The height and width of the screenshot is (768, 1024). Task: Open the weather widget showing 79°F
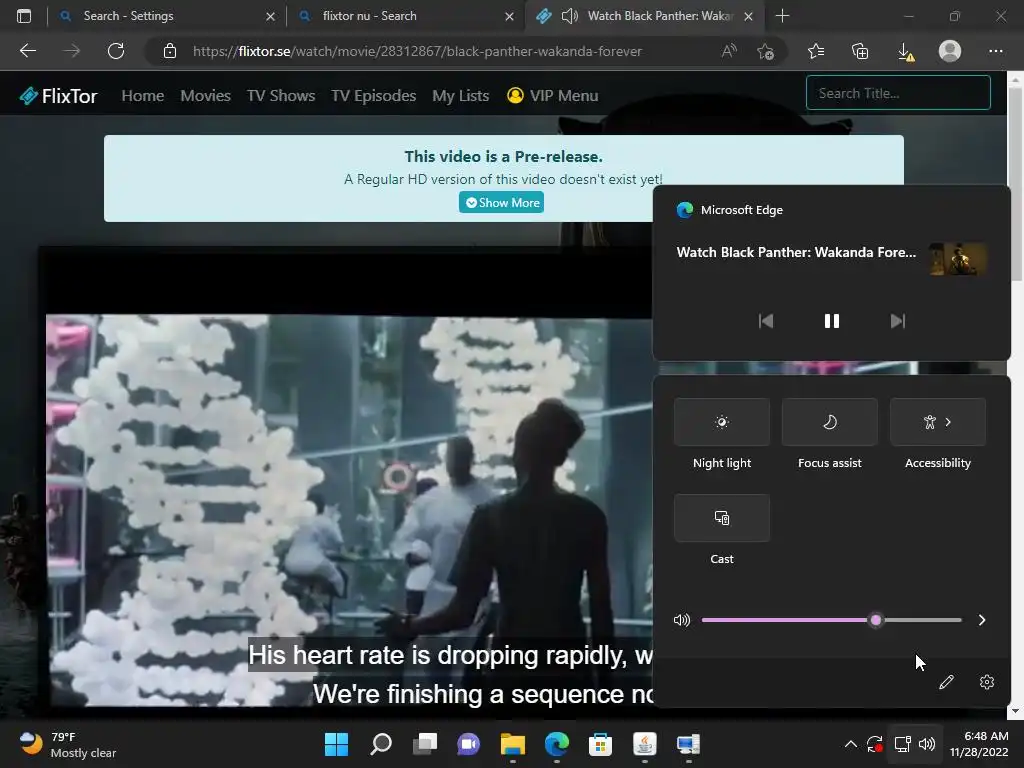[68, 744]
